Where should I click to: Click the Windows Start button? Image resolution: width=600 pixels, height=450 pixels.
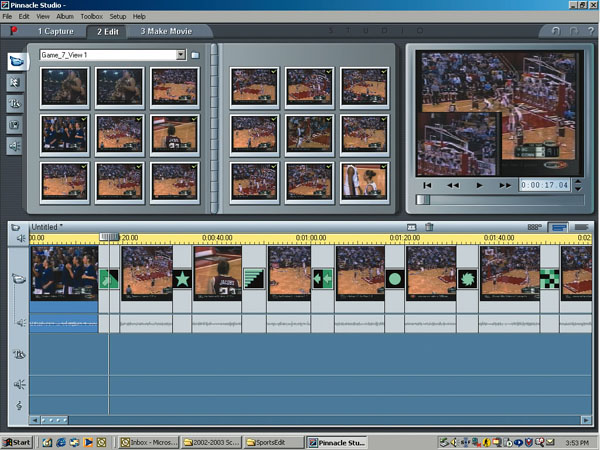(17, 441)
